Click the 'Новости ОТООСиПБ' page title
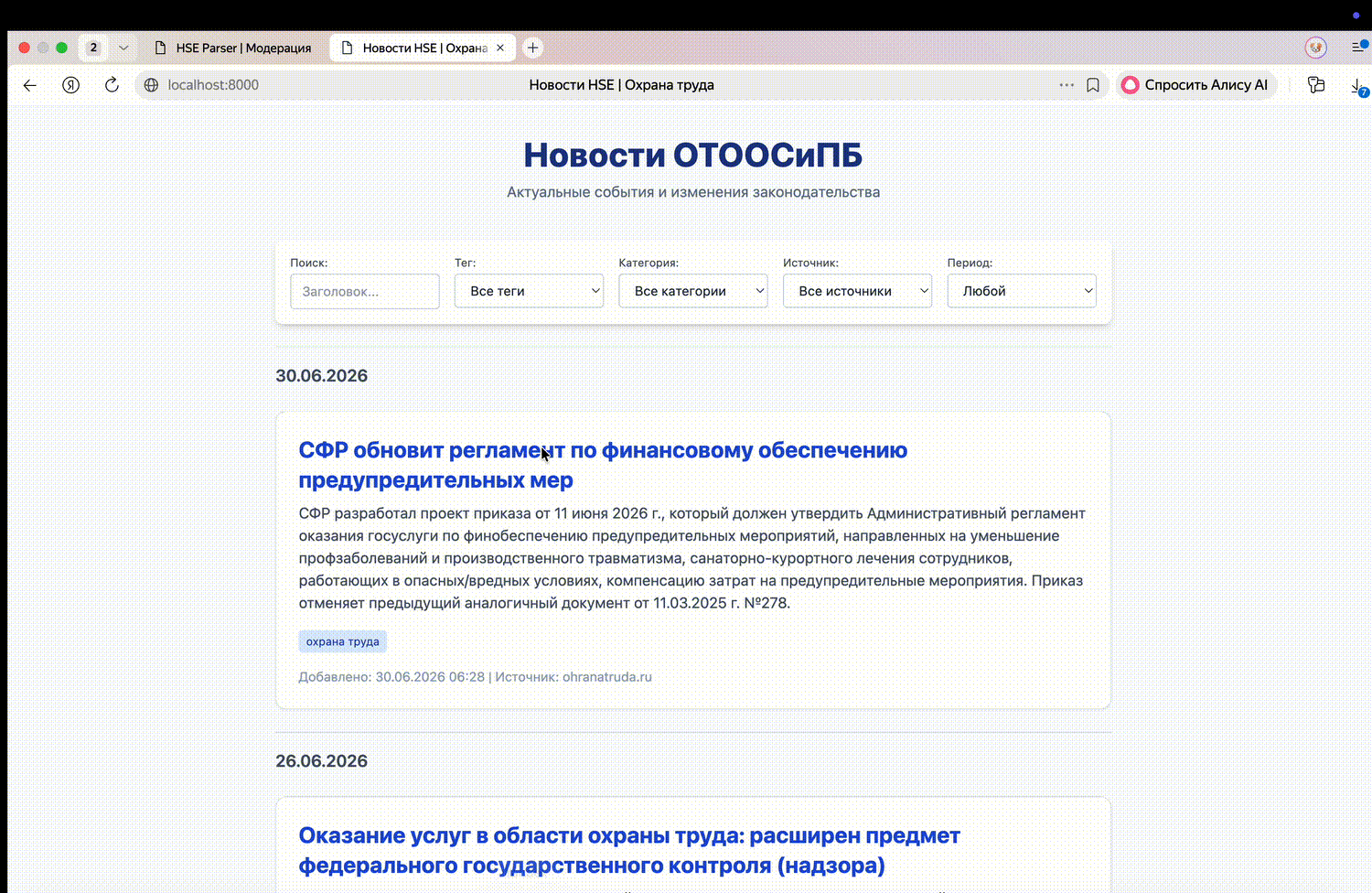This screenshot has height=893, width=1372. click(693, 155)
